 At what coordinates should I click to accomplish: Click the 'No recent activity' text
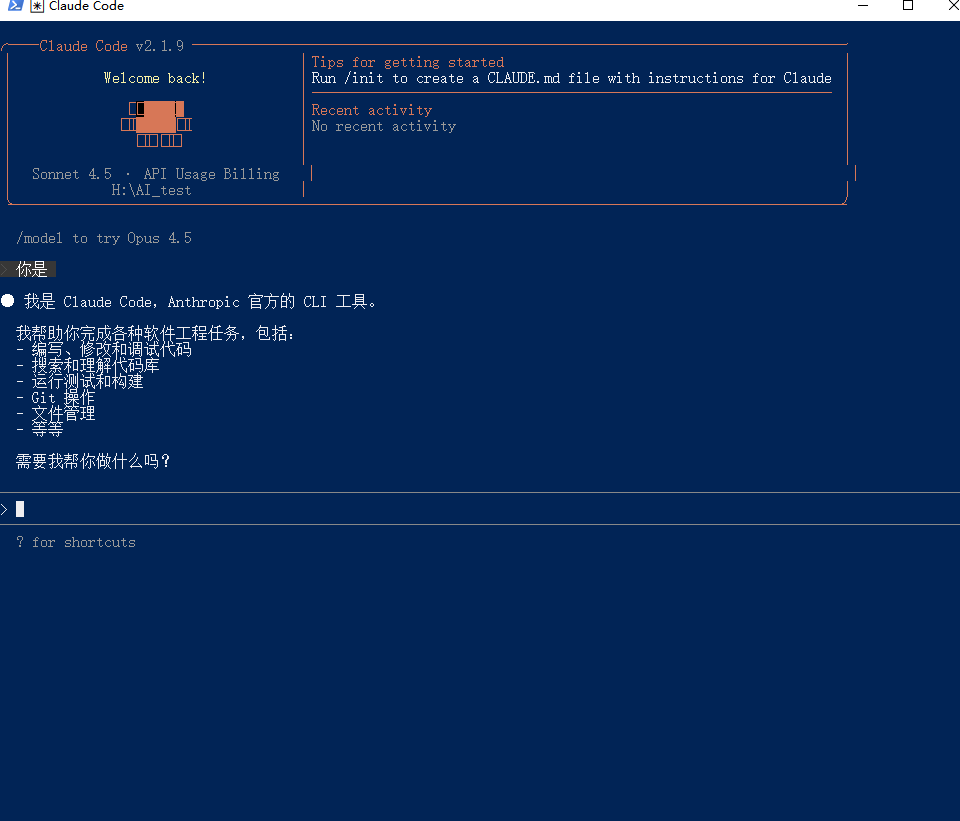tap(384, 126)
